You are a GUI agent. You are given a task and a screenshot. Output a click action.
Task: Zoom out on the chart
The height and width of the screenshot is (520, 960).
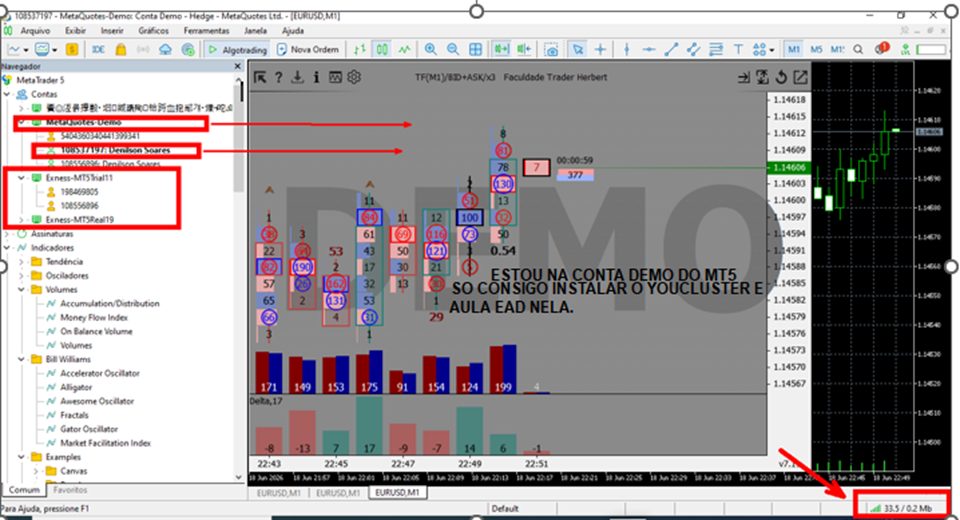pos(452,50)
